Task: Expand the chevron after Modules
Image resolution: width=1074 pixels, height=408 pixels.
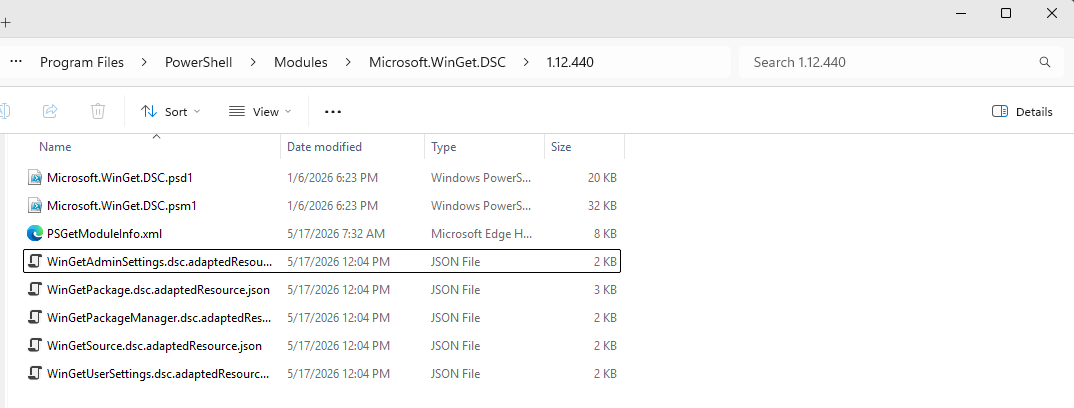Action: click(349, 62)
